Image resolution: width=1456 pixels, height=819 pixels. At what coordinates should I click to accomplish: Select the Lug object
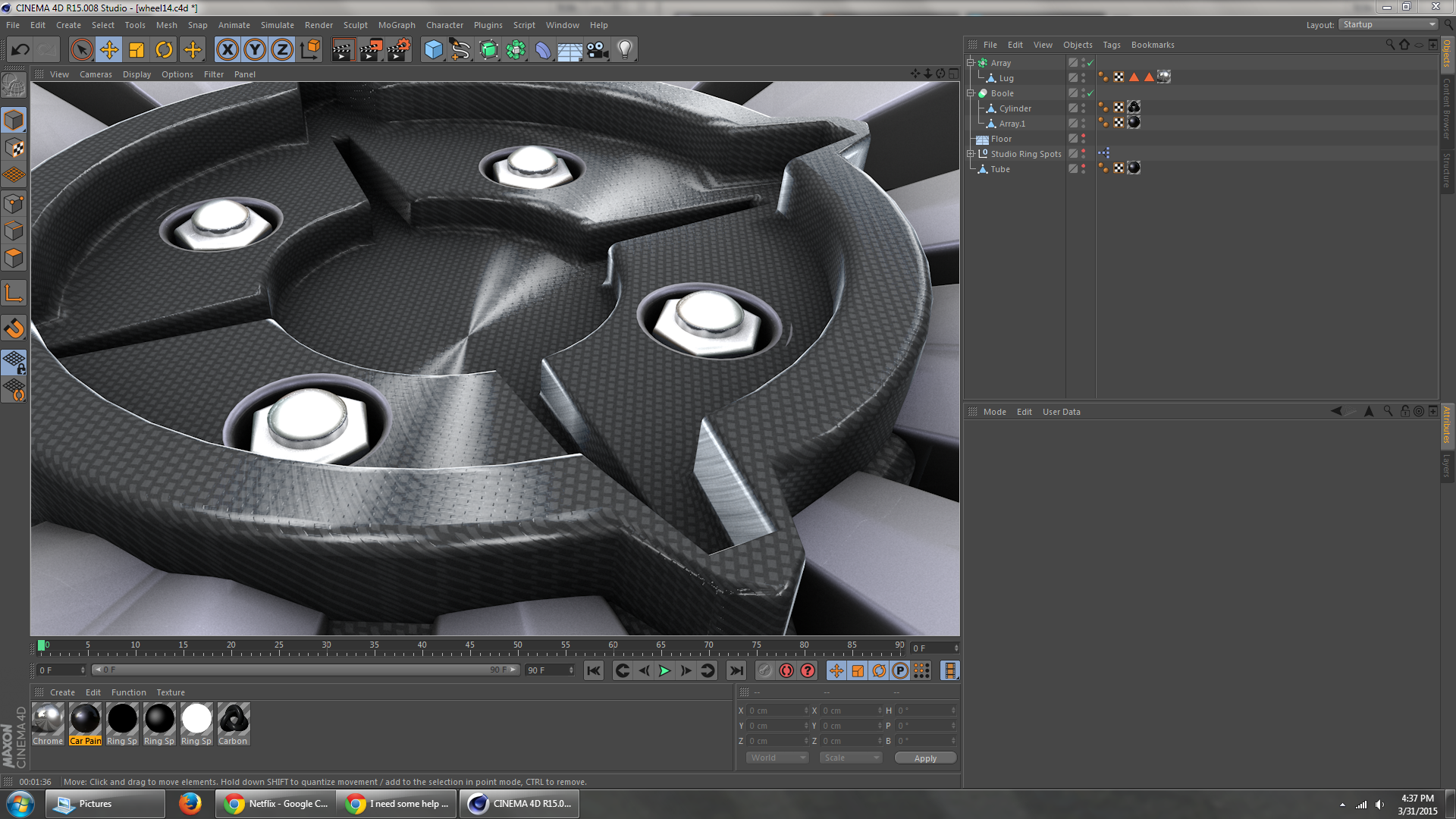click(x=1006, y=78)
